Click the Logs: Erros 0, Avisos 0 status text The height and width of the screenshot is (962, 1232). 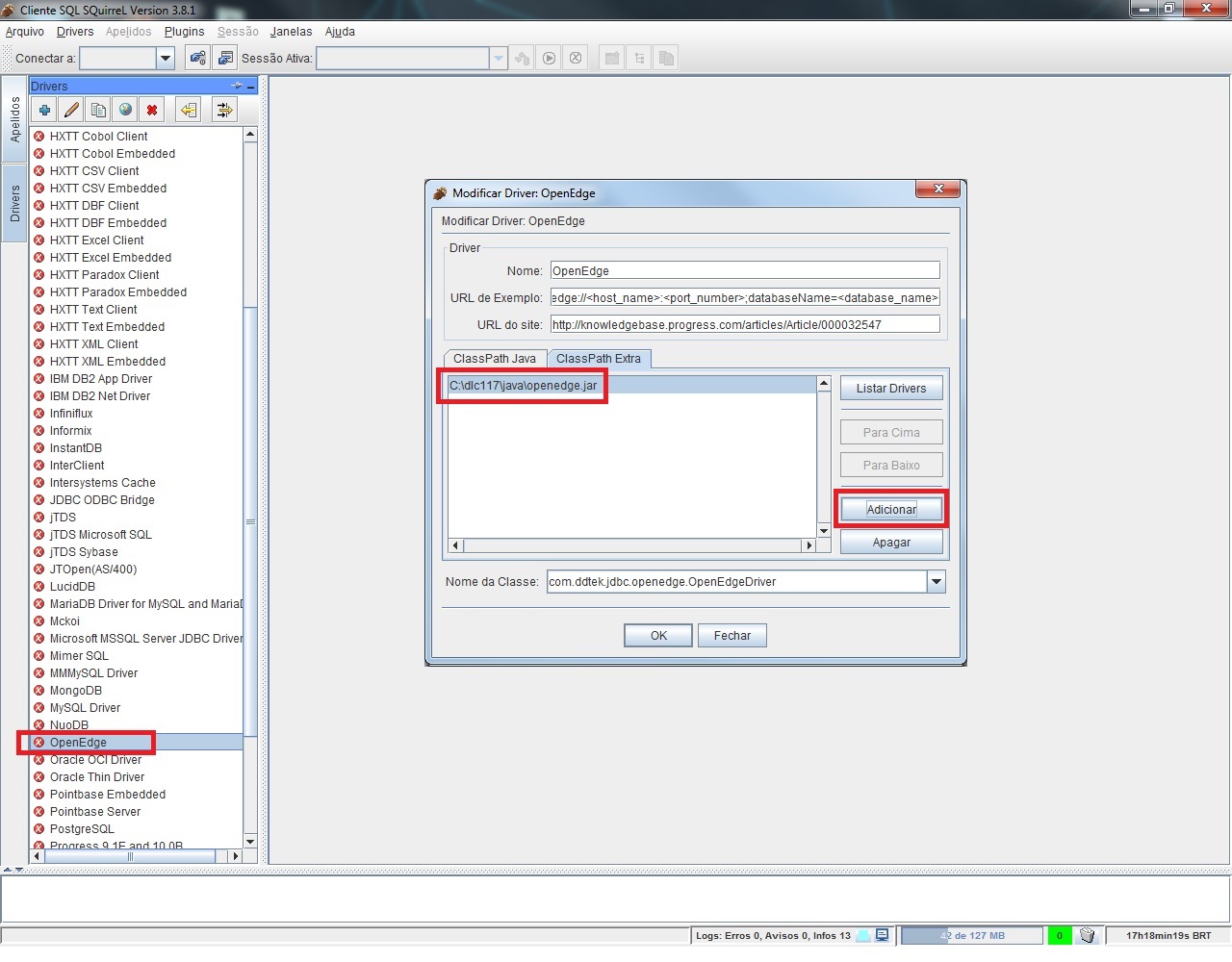[773, 935]
